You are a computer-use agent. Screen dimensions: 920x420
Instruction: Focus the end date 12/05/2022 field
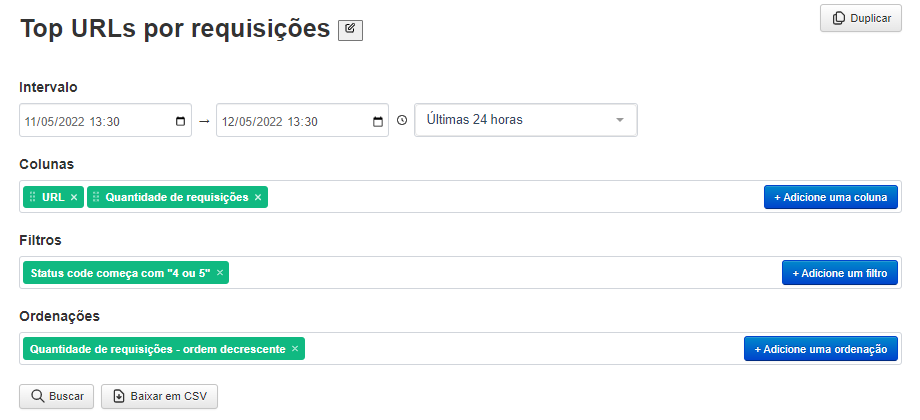[302, 120]
